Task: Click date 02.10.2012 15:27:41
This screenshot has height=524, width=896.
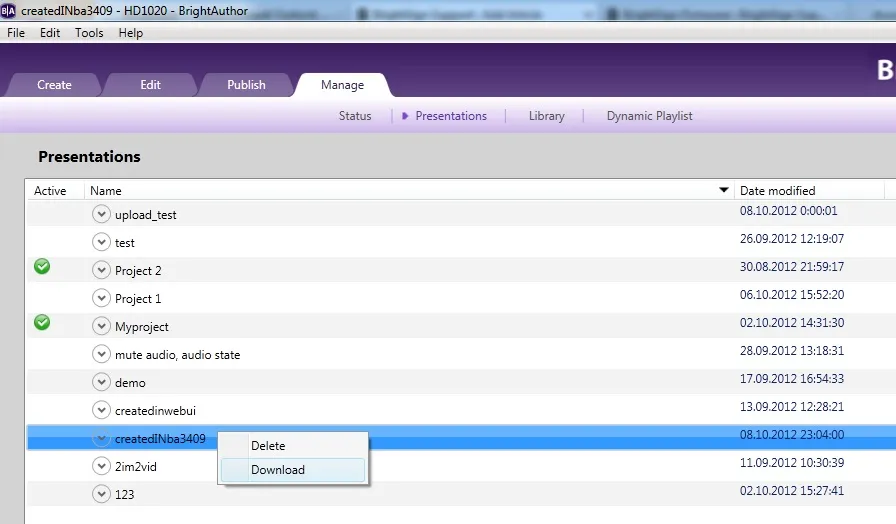Action: [792, 490]
